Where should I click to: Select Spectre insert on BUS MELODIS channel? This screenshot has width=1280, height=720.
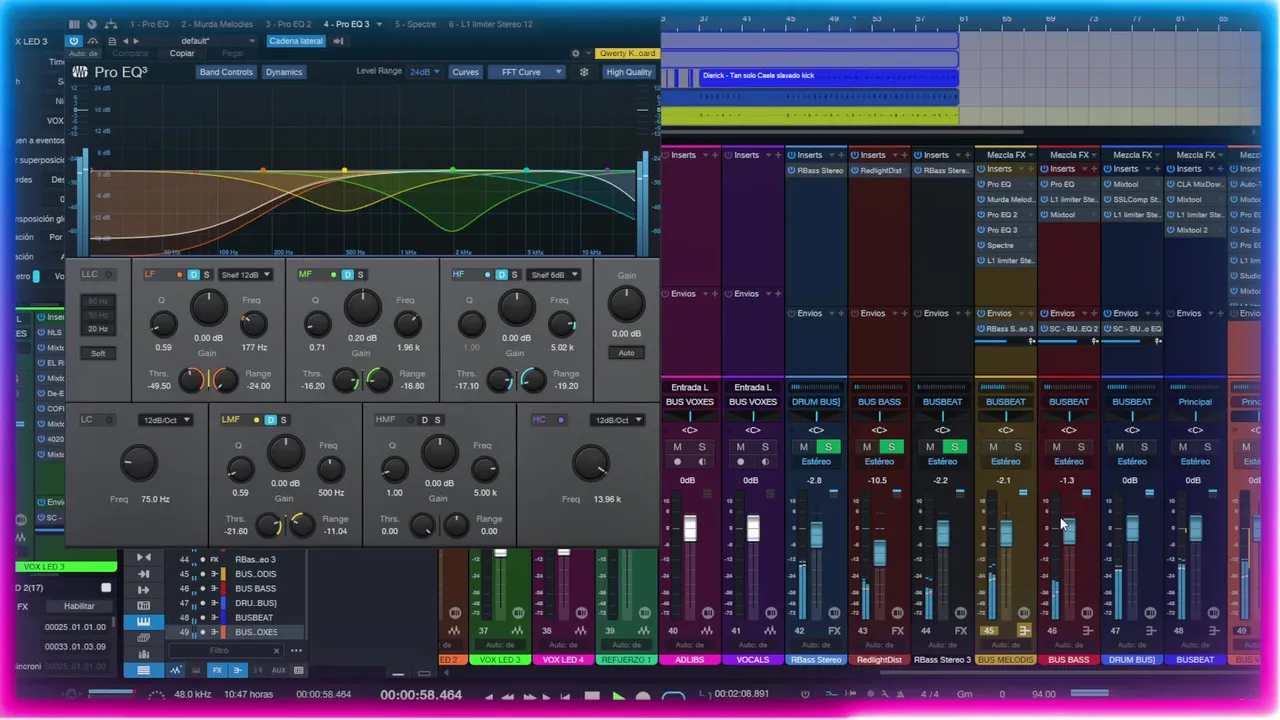coord(1006,245)
